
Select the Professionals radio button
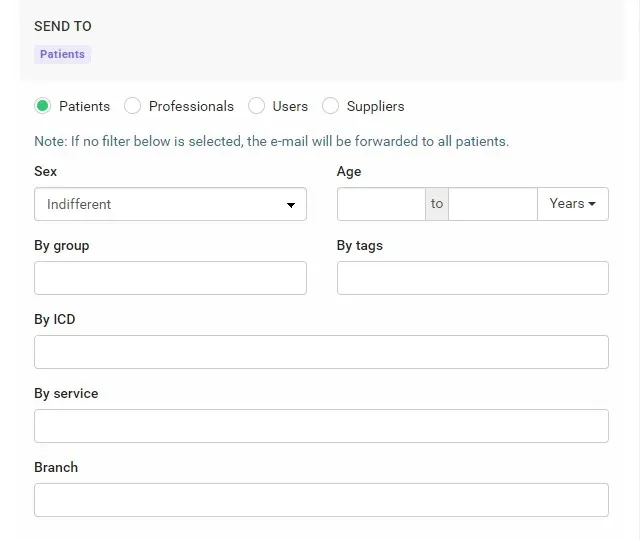pyautogui.click(x=132, y=106)
